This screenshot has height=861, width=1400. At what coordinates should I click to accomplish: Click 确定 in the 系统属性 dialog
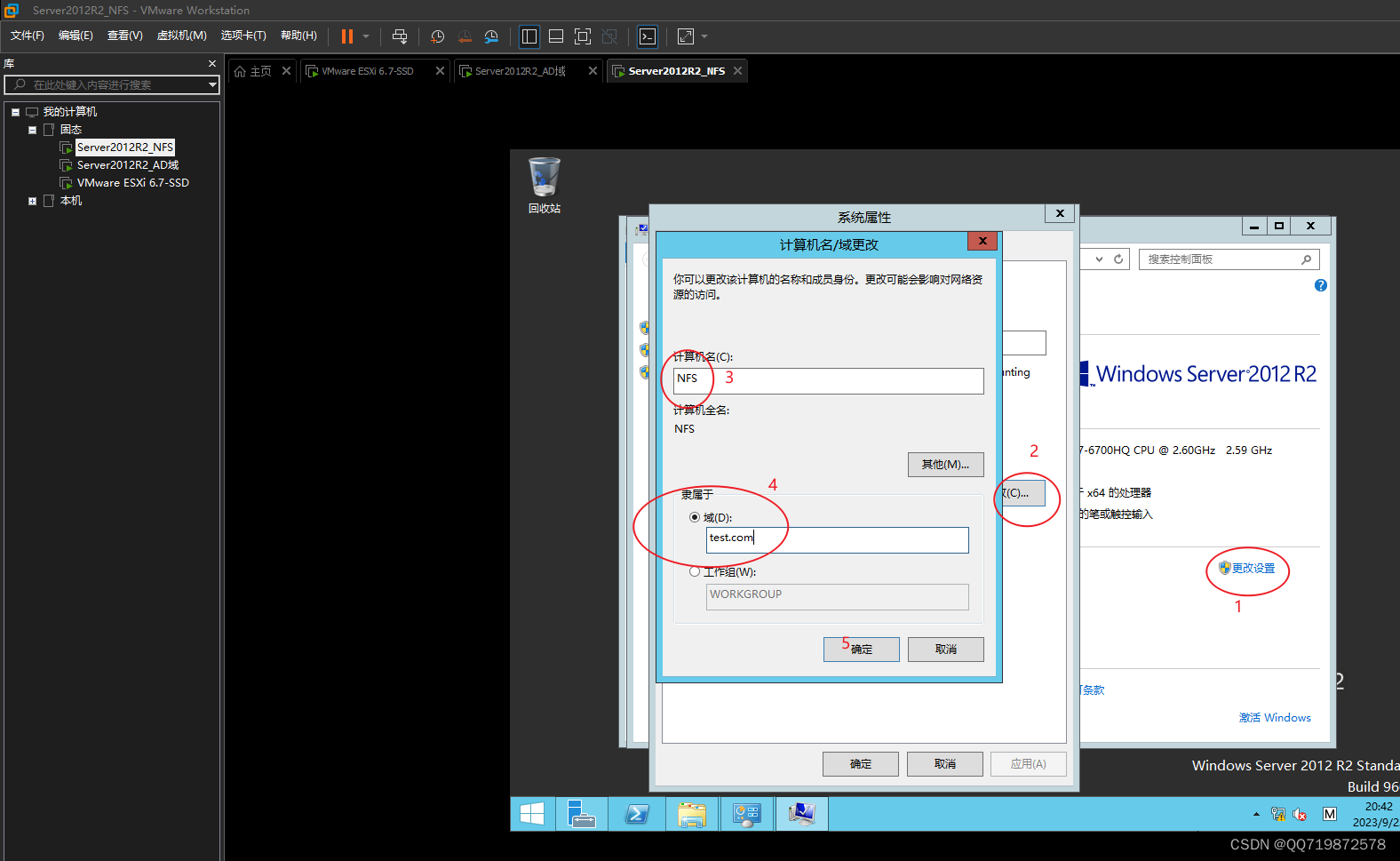[860, 764]
